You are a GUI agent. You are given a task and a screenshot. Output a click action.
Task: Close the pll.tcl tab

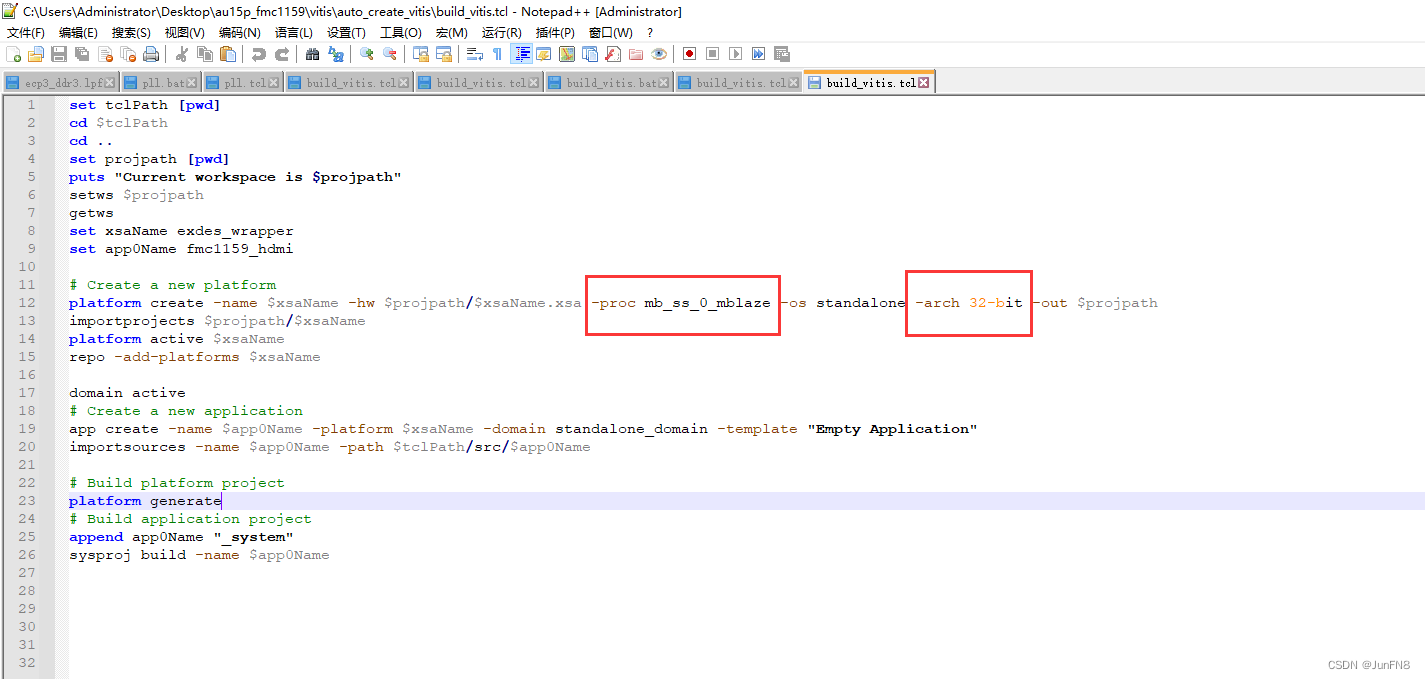(x=273, y=83)
